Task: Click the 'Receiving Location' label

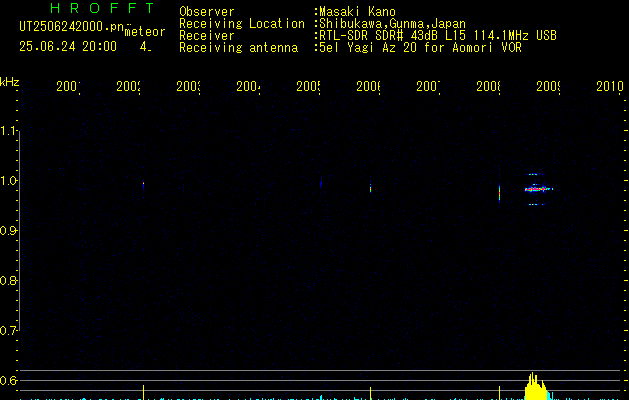Action: click(x=242, y=24)
